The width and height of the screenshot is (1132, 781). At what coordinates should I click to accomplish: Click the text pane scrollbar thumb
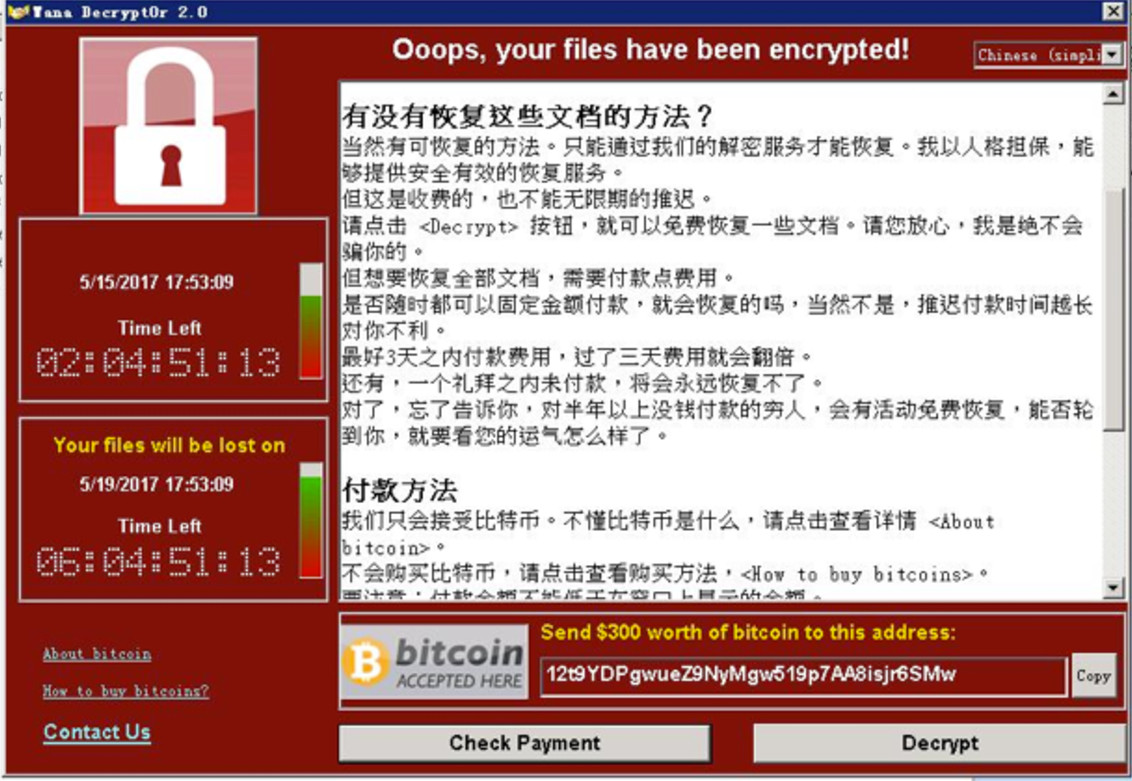pyautogui.click(x=1113, y=301)
